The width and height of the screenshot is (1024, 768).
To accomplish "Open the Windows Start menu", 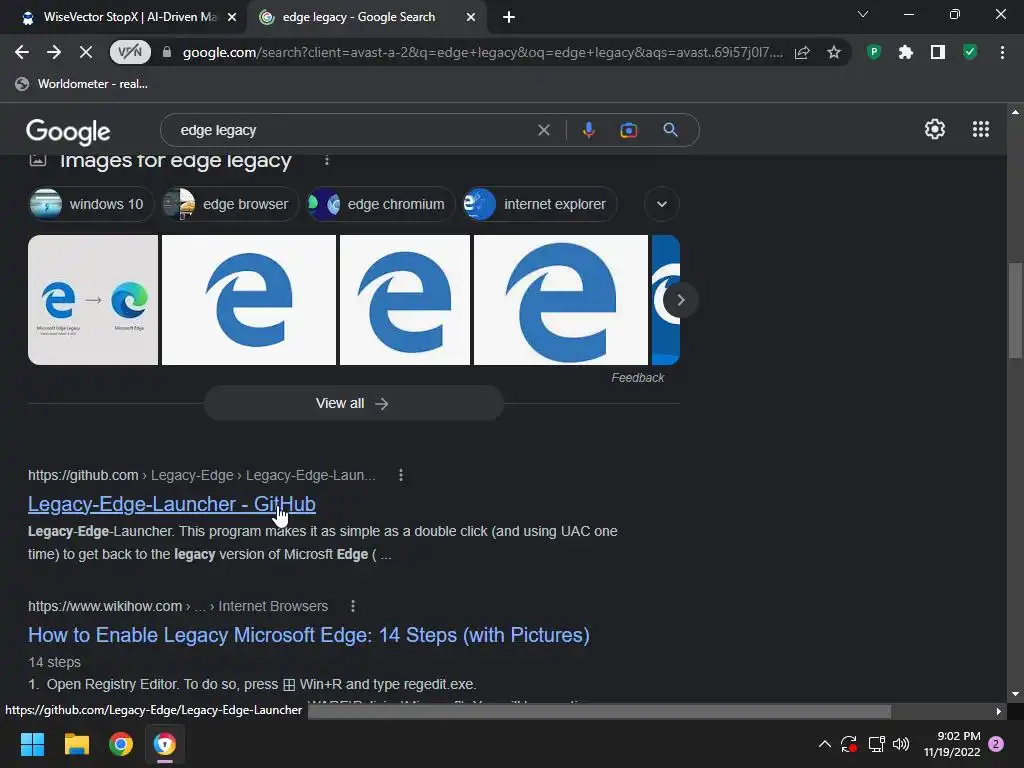I will click(32, 744).
